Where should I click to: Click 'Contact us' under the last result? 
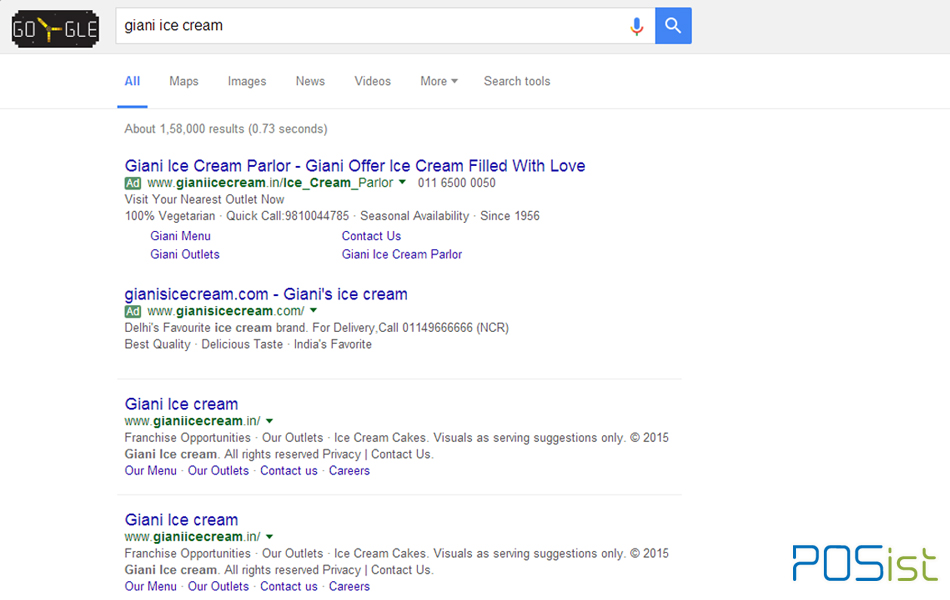pyautogui.click(x=289, y=586)
